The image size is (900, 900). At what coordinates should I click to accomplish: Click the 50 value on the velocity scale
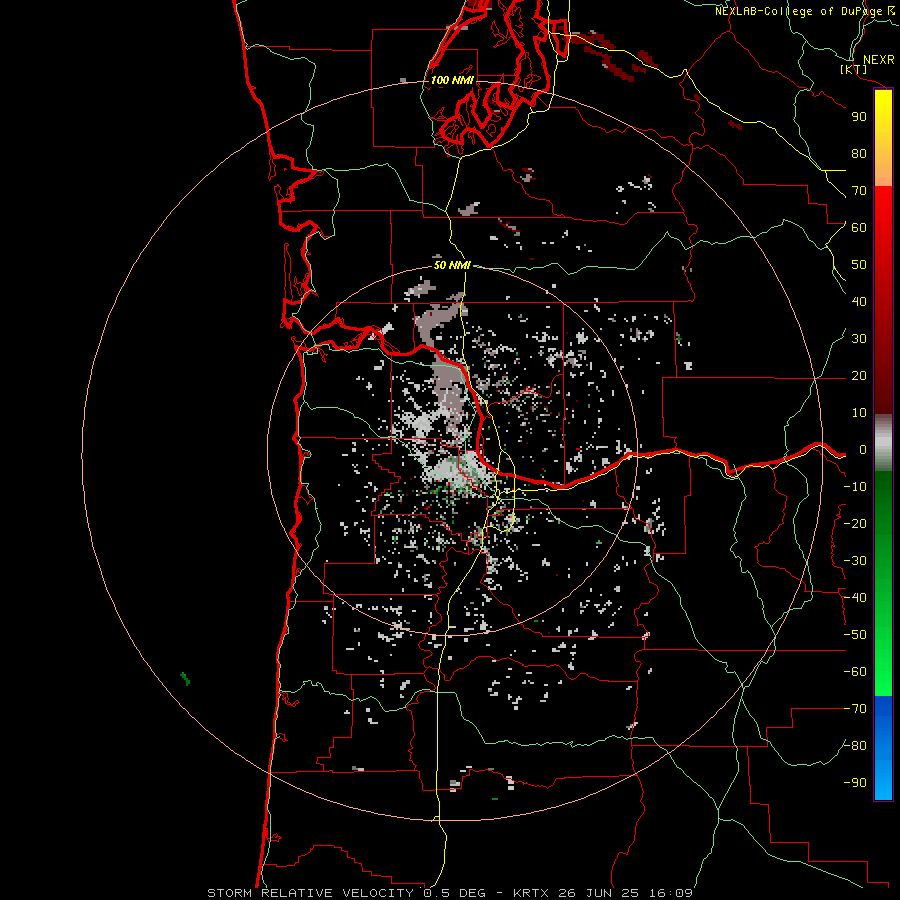coord(859,265)
